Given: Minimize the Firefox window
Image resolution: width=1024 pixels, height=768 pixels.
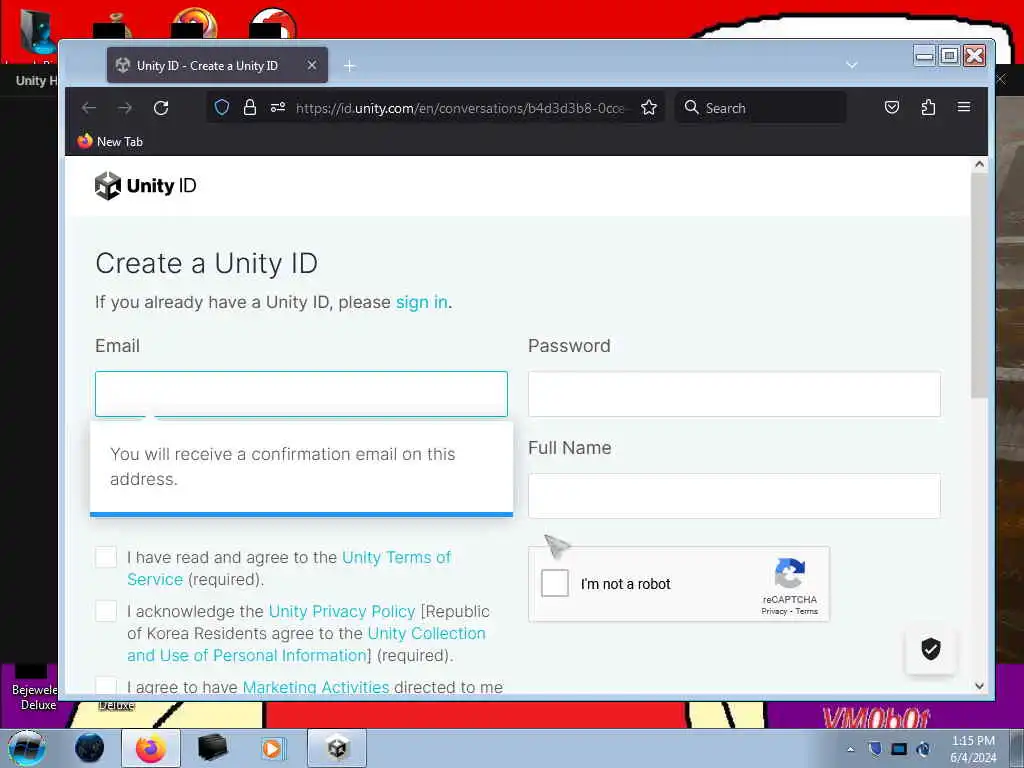Looking at the screenshot, I should [925, 56].
